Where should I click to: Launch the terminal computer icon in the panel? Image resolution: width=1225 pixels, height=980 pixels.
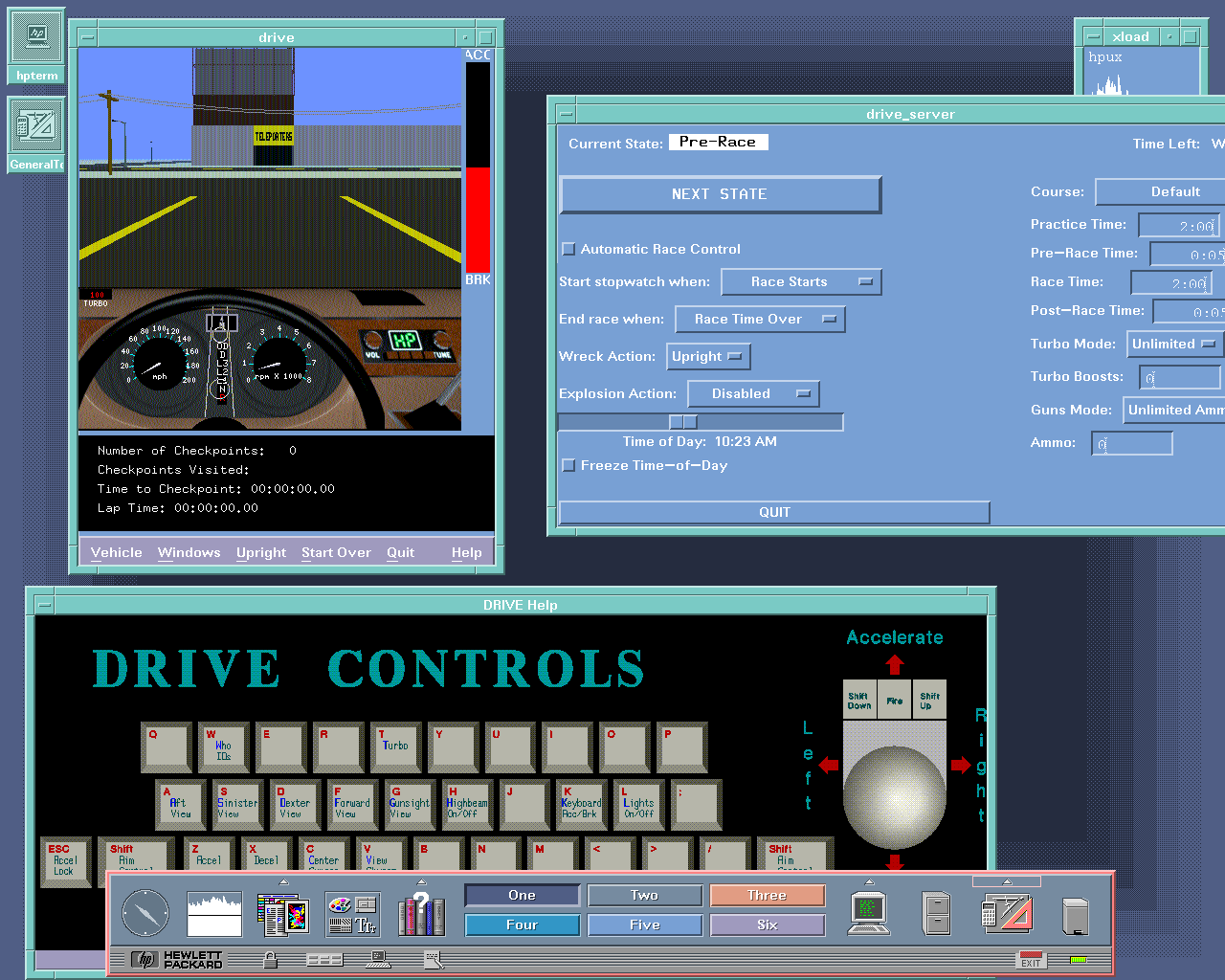point(869,913)
